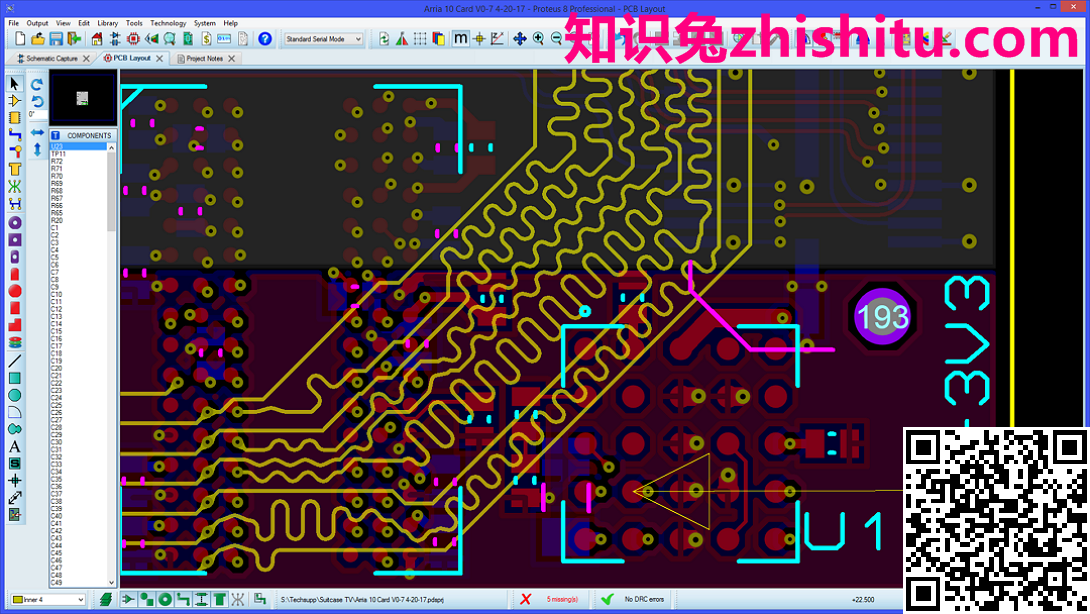Select the Pad Stack tool
Viewport: 1090px width, 614px height.
(x=14, y=342)
